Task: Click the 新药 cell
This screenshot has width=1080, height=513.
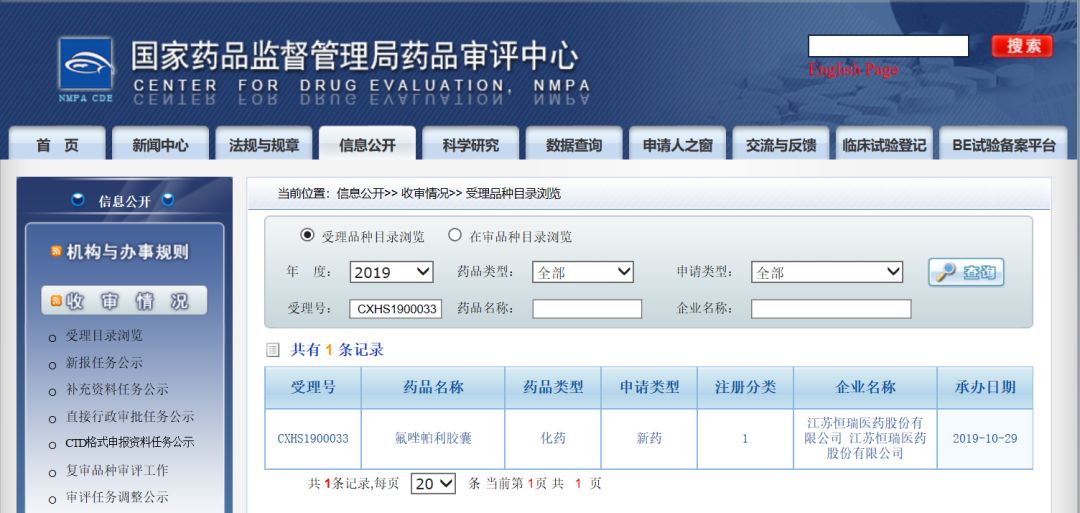Action: point(650,439)
